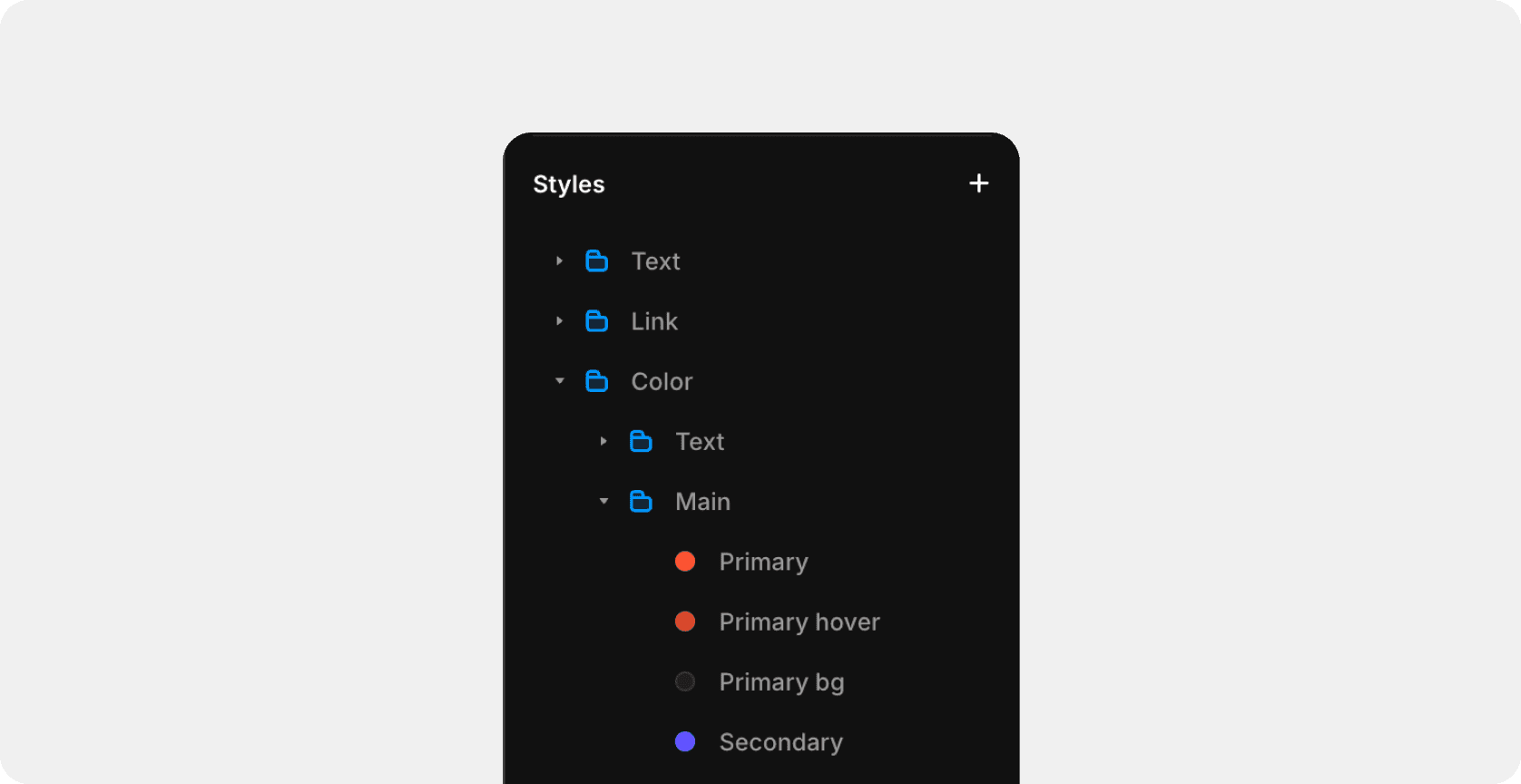Select the Color group folder icon

coord(597,381)
